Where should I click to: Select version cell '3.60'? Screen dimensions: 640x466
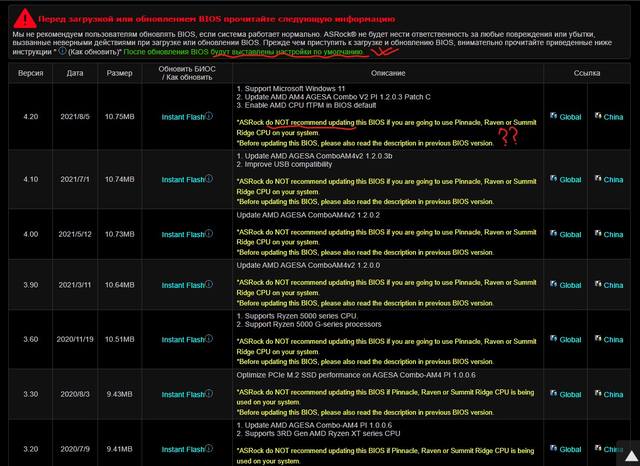point(31,340)
